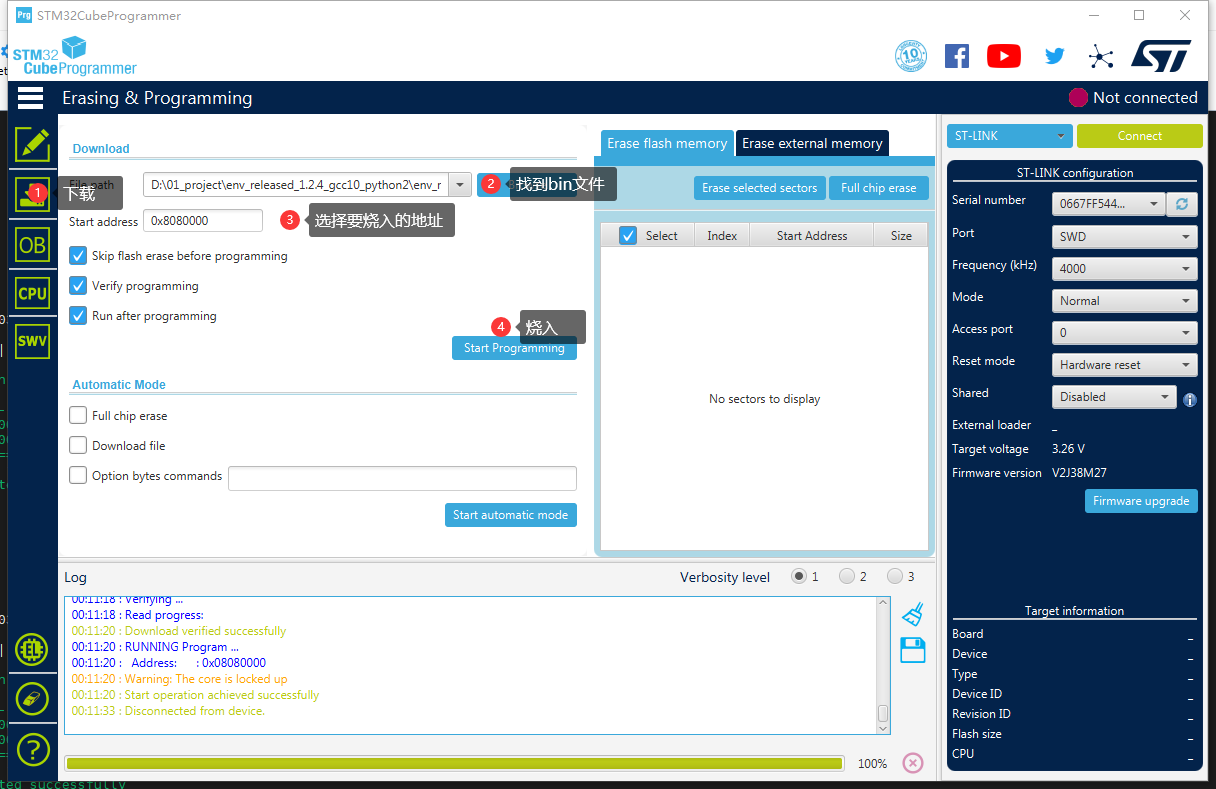Click the STM32CubeProgrammer logo
The image size is (1216, 789).
coord(74,56)
